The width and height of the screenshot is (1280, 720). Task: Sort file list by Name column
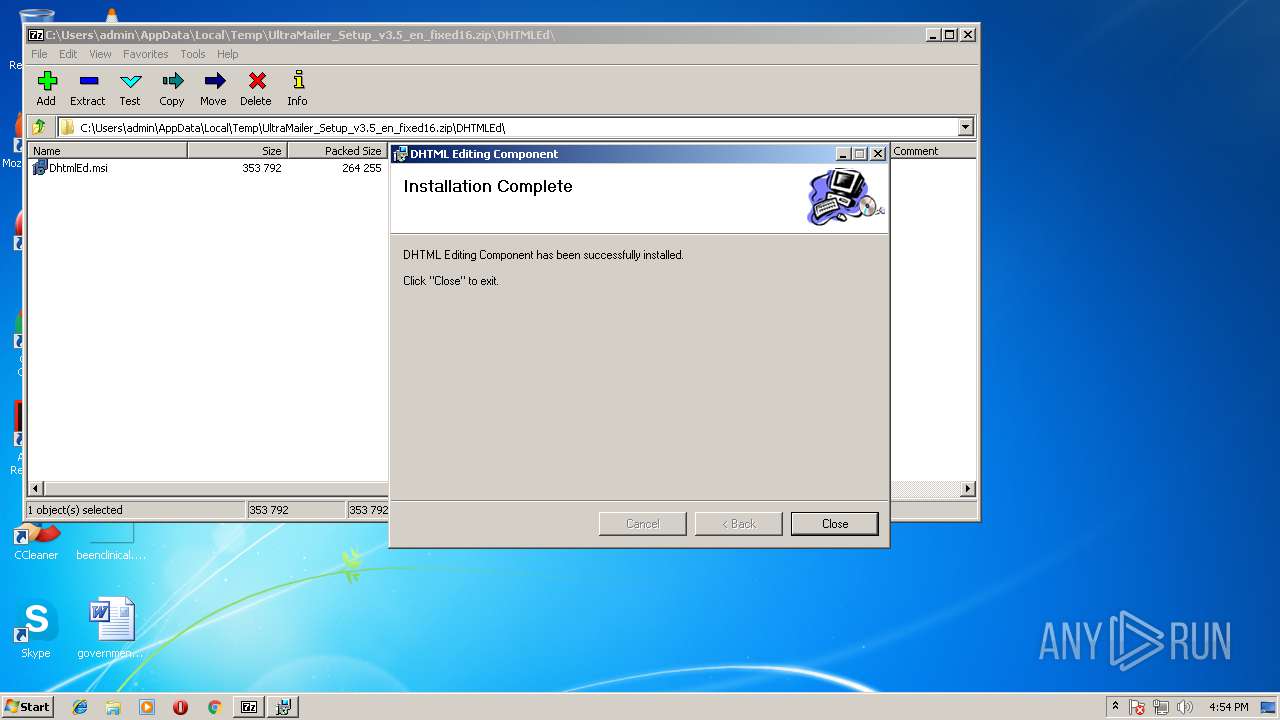[108, 151]
